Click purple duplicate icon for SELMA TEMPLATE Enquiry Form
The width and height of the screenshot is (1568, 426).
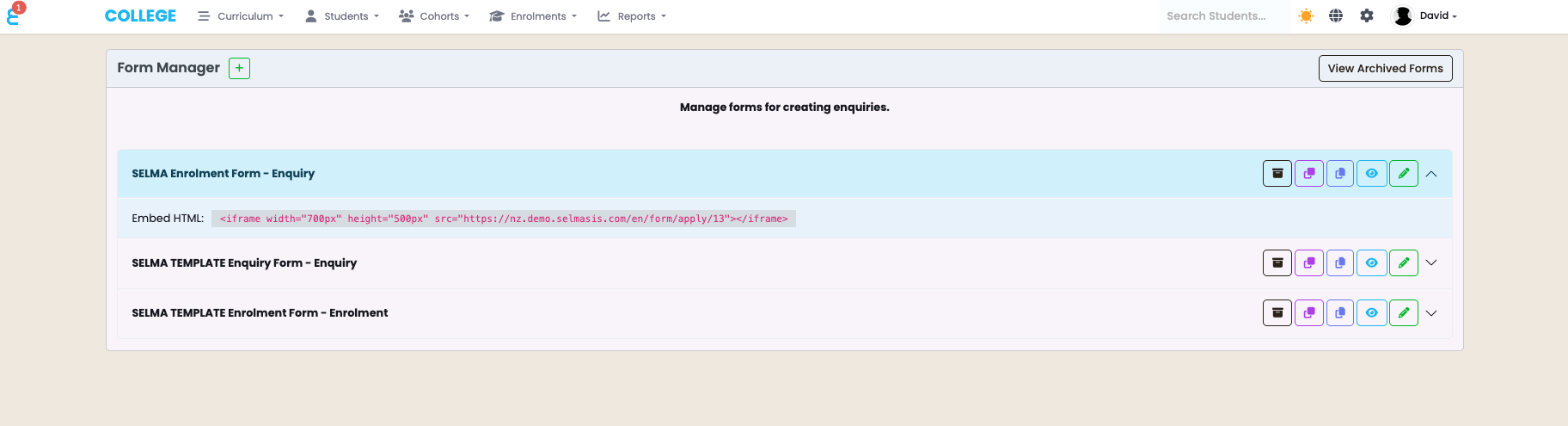coord(1309,263)
